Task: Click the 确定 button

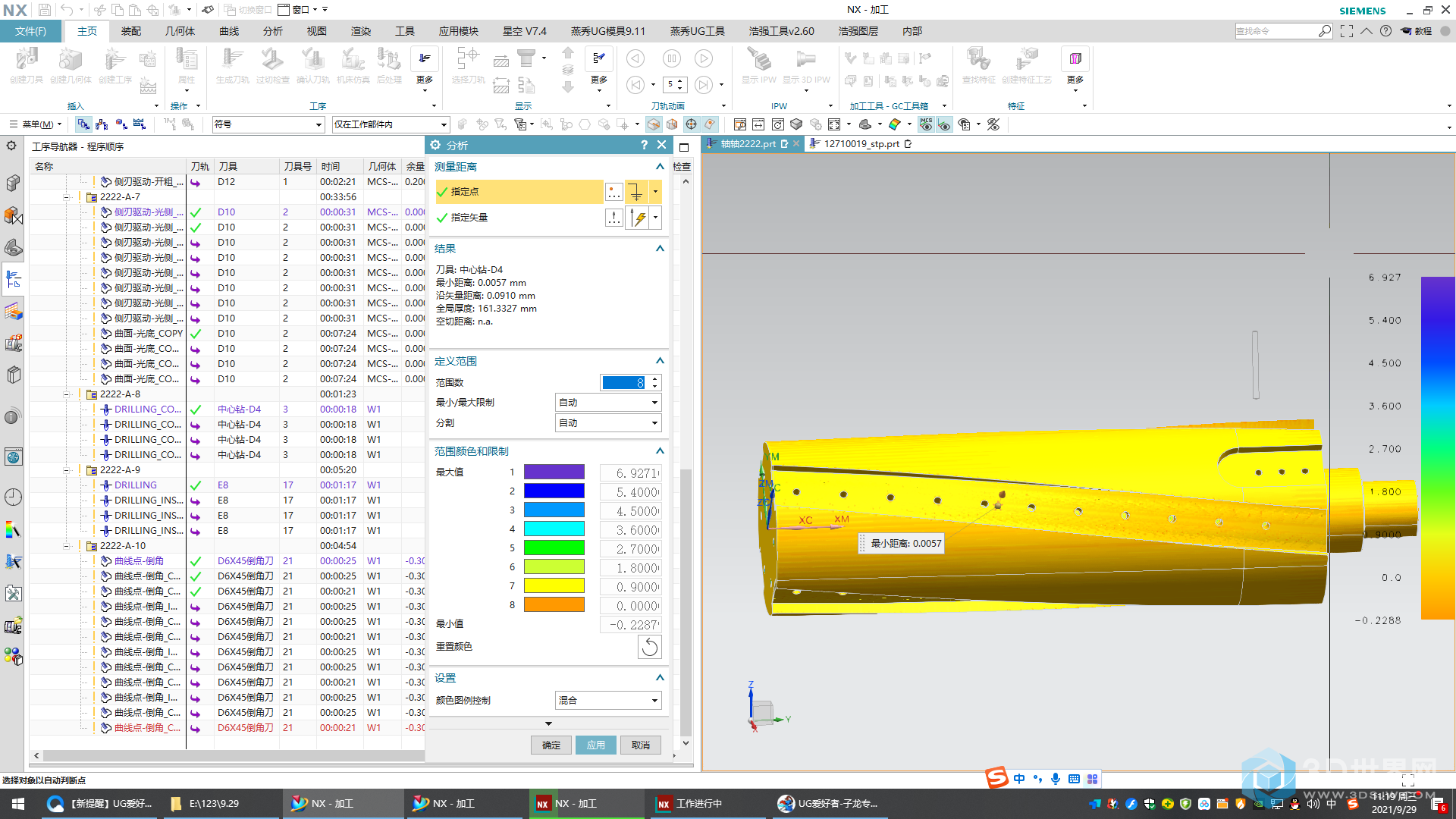Action: 551,745
